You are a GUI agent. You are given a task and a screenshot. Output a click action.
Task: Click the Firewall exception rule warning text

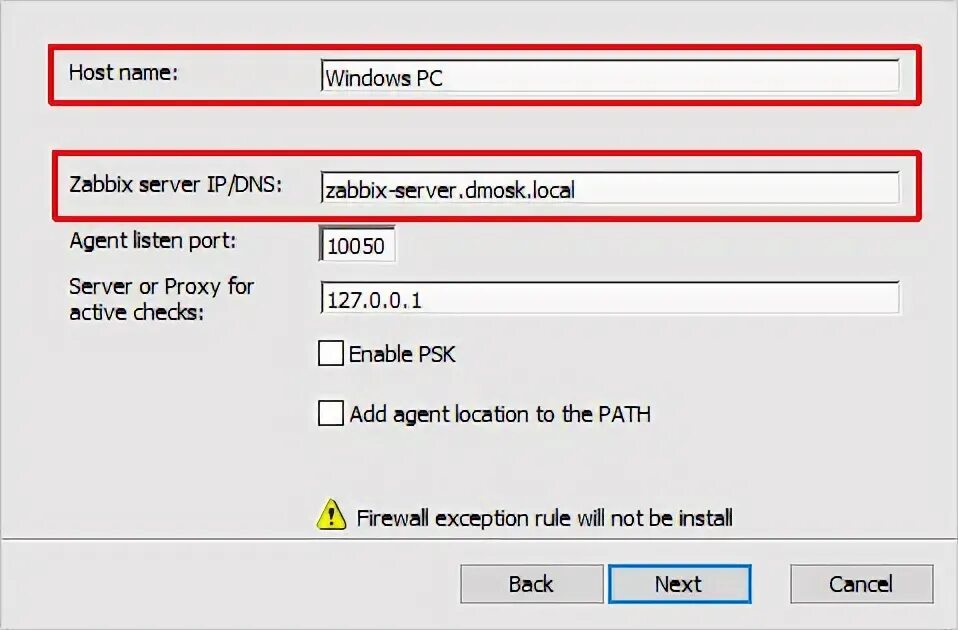(x=544, y=518)
